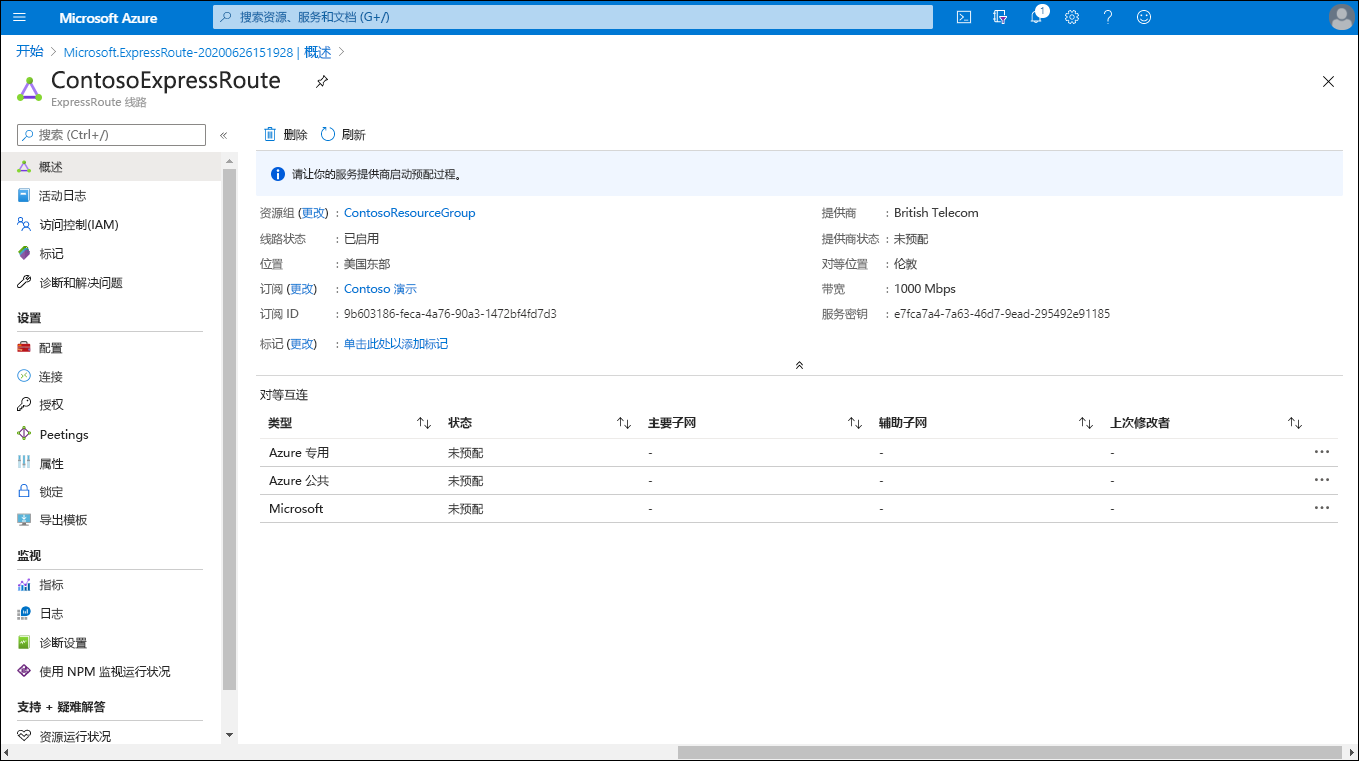Go to 开始 breadcrumb link
Screen dimensions: 1359x761
point(30,52)
